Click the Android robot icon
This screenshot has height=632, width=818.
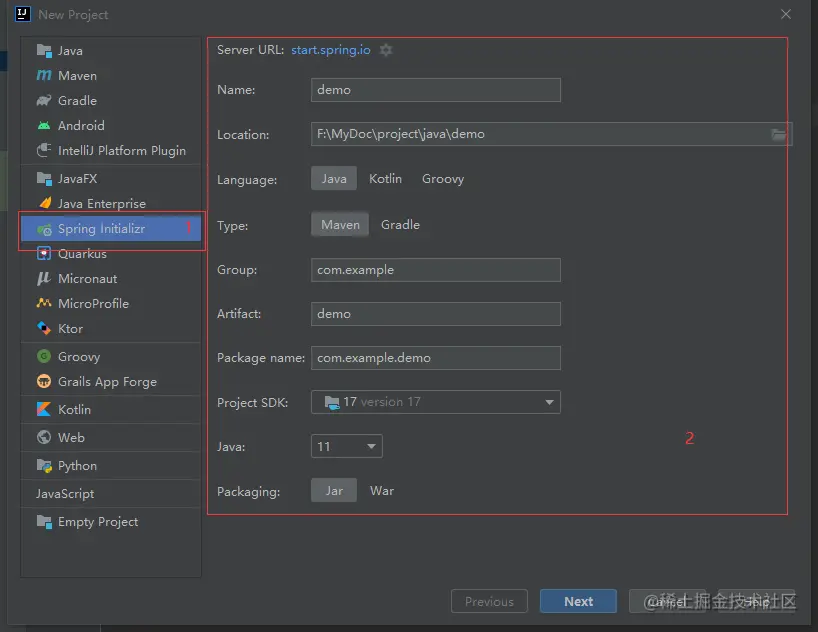44,126
